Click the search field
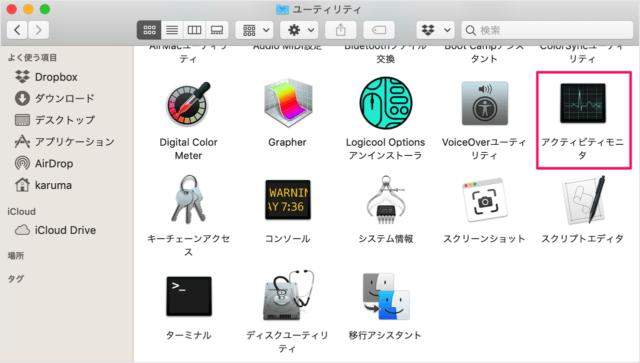Viewport: 640px width, 363px height. tap(547, 30)
